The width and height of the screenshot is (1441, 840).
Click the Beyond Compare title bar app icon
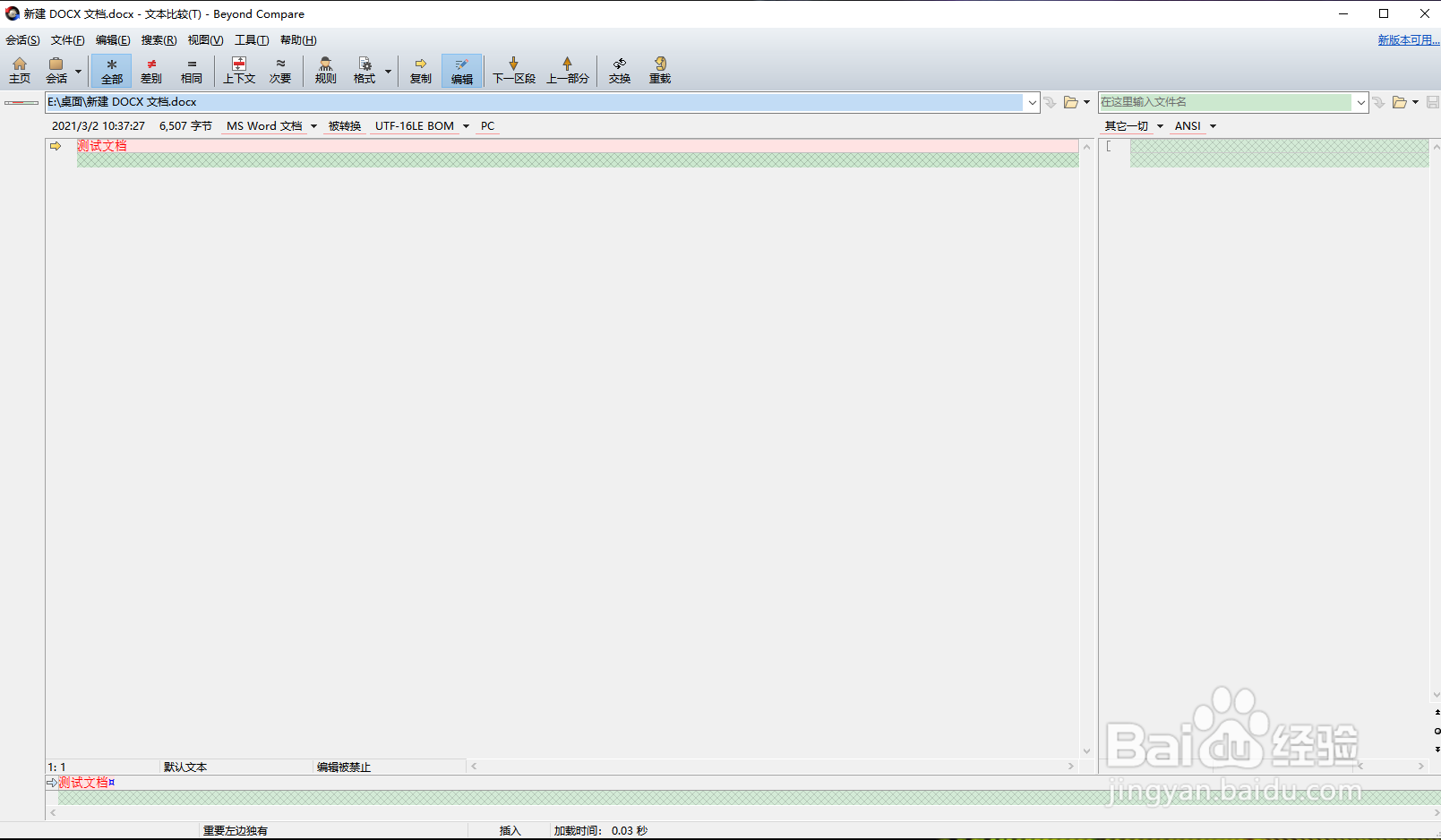[x=13, y=13]
